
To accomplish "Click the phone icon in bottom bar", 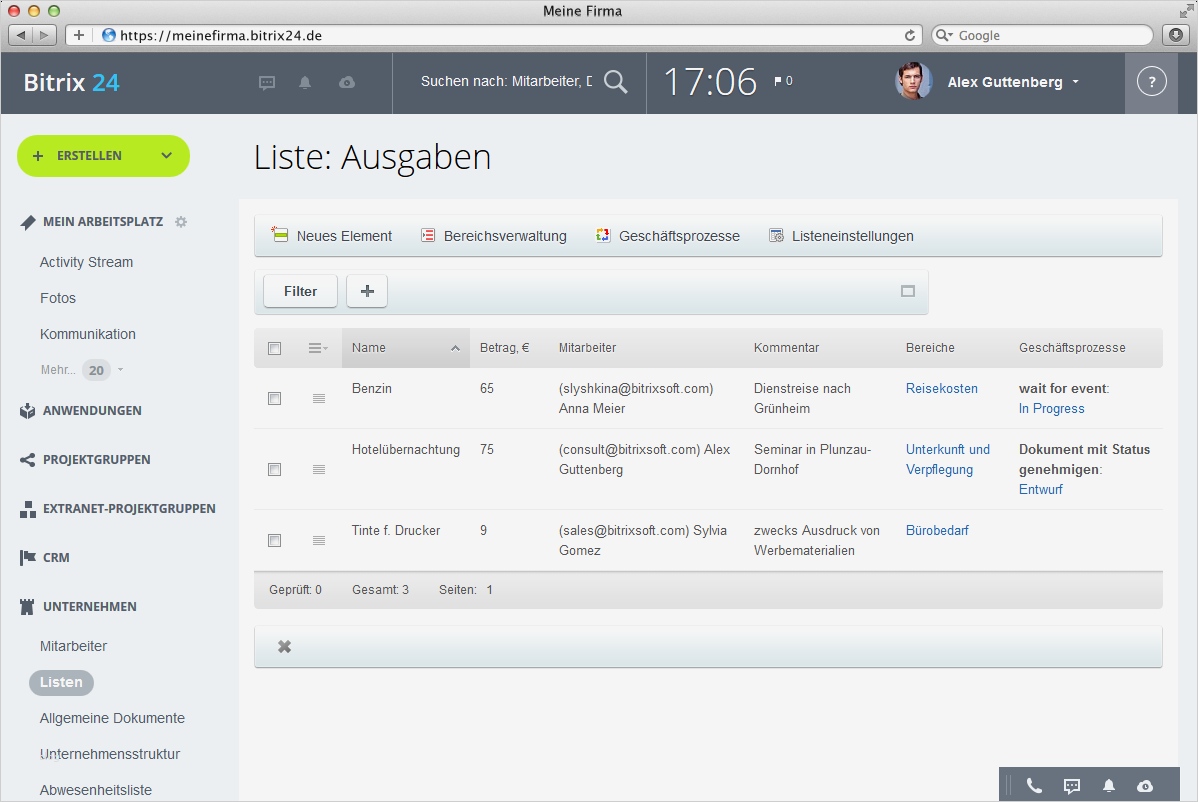I will point(1034,785).
